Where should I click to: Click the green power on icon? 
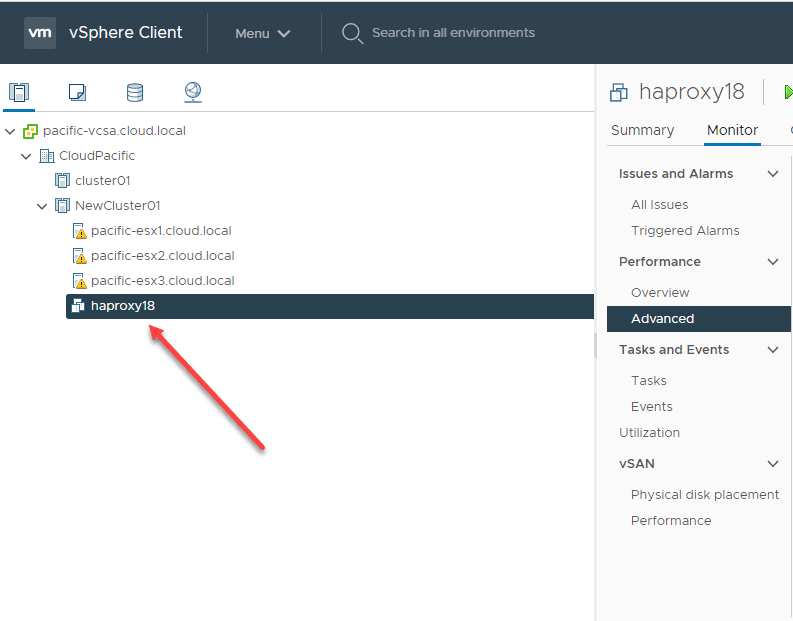[x=788, y=92]
